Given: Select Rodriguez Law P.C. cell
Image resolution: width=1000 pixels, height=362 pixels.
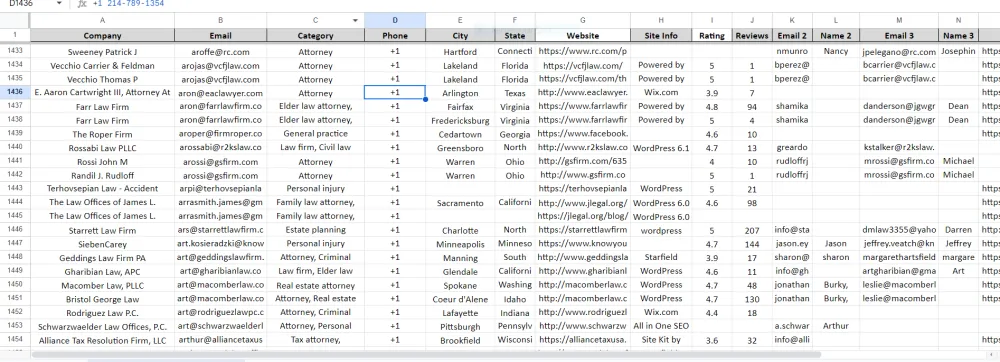Looking at the screenshot, I should 102,313.
